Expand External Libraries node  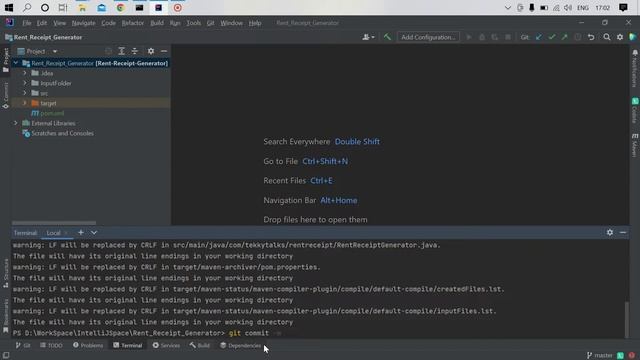coord(16,123)
